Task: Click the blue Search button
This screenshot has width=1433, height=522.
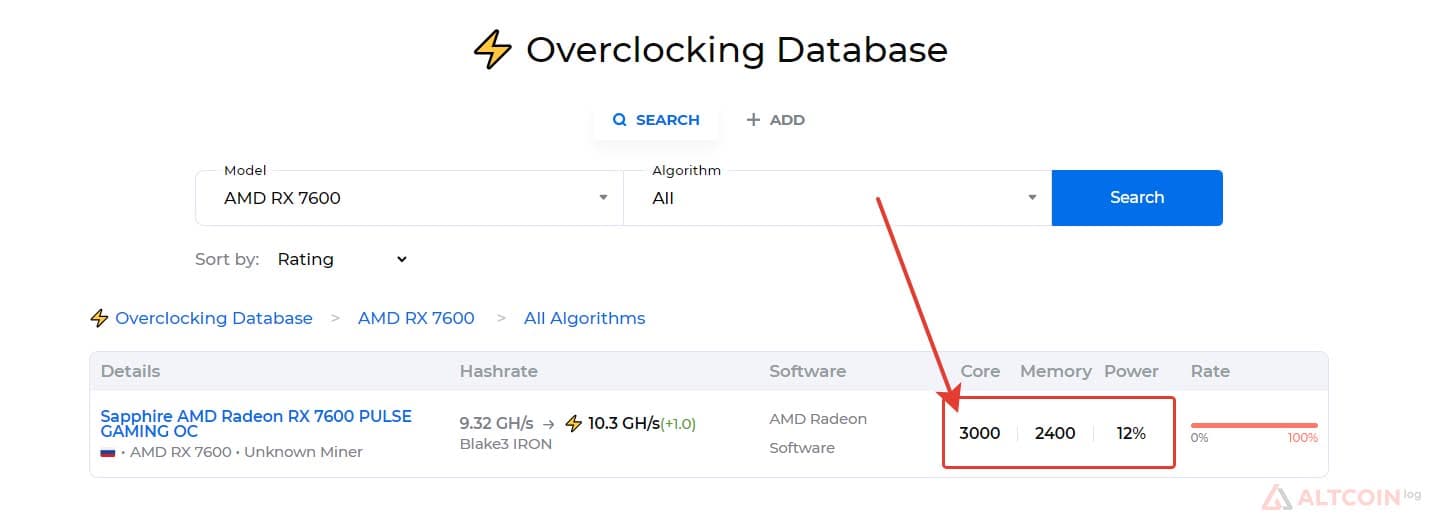Action: pyautogui.click(x=1137, y=198)
